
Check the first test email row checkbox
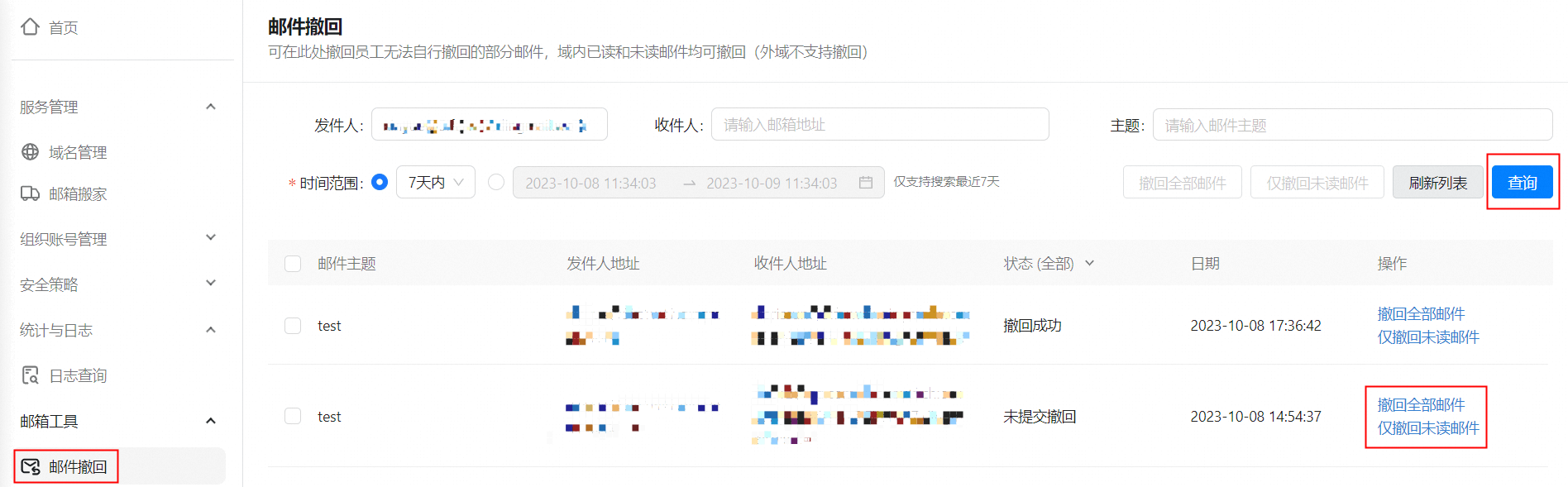click(293, 326)
